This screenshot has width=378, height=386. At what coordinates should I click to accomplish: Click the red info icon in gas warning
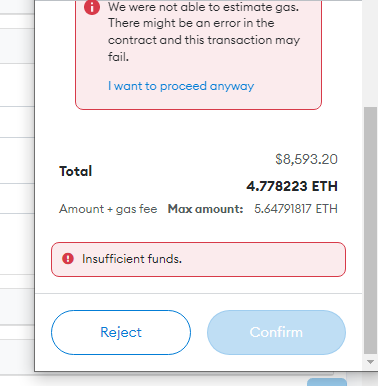(x=92, y=7)
